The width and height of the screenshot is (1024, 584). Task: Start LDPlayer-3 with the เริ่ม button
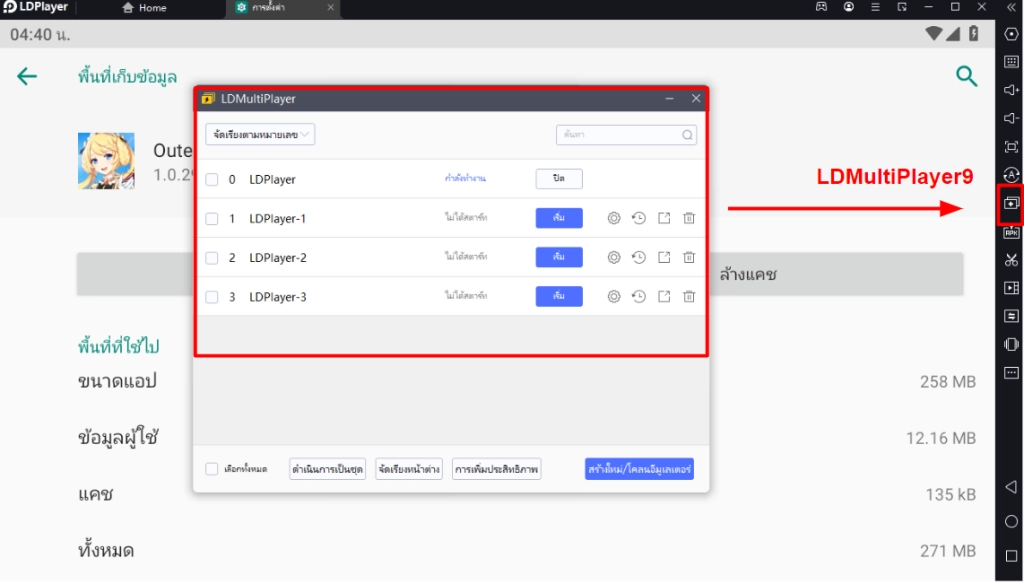point(559,297)
